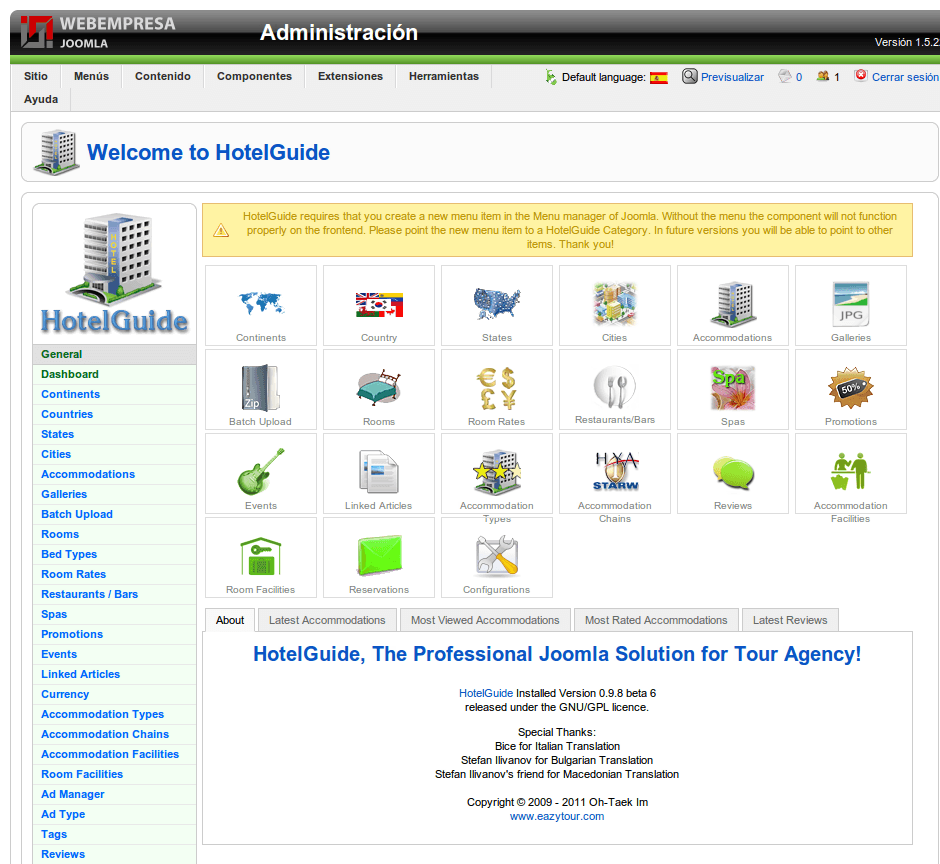
Task: Open the Reservations green envelope icon
Action: point(379,556)
